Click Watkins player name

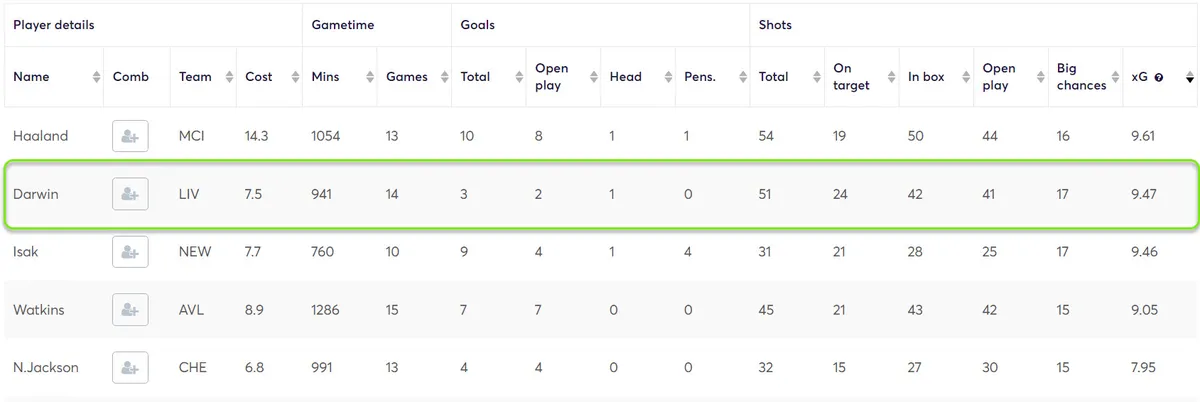(39, 310)
